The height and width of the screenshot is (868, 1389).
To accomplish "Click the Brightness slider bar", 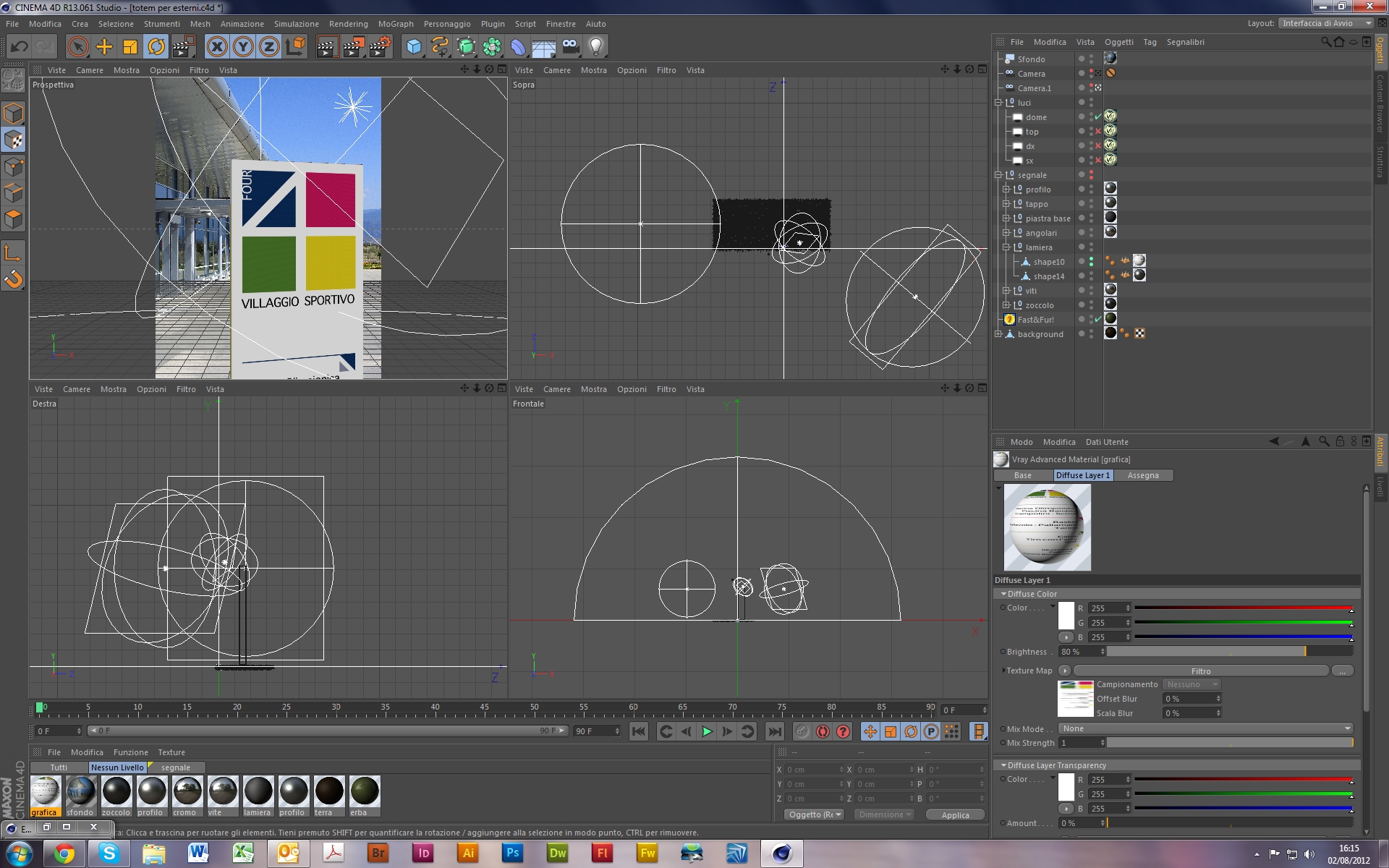I will click(x=1228, y=652).
